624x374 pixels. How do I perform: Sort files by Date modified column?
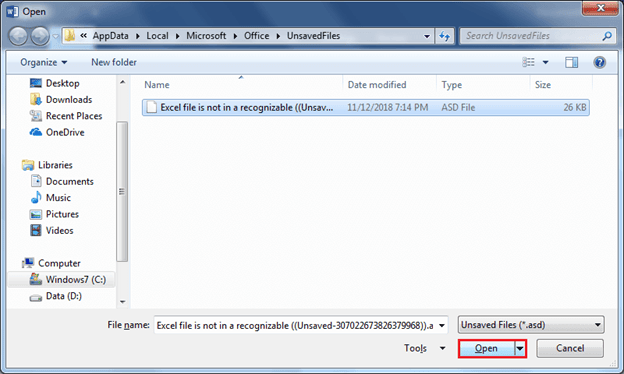click(x=377, y=85)
